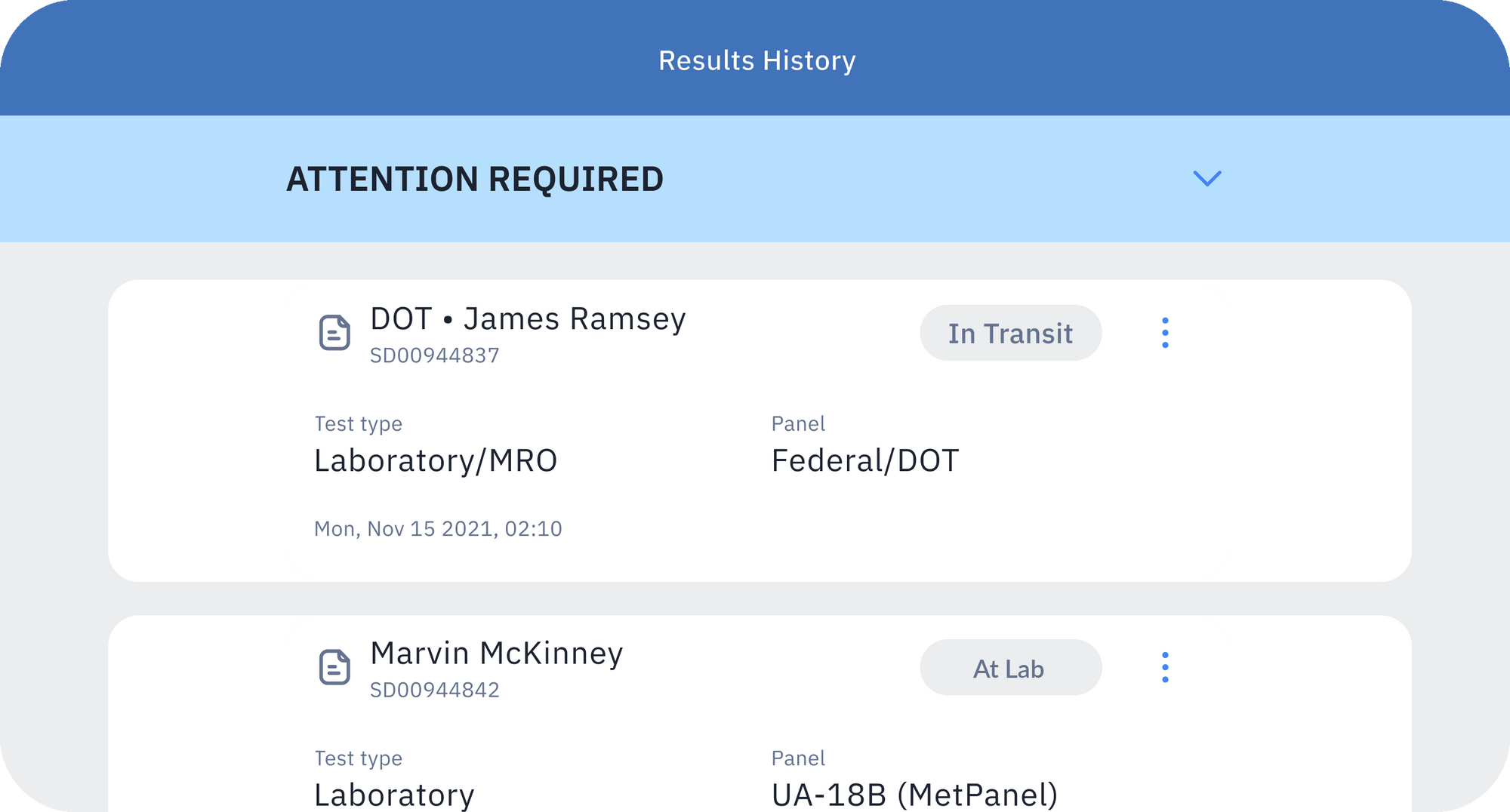Open the document icon for Marvin McKinney
This screenshot has height=812, width=1510.
334,667
